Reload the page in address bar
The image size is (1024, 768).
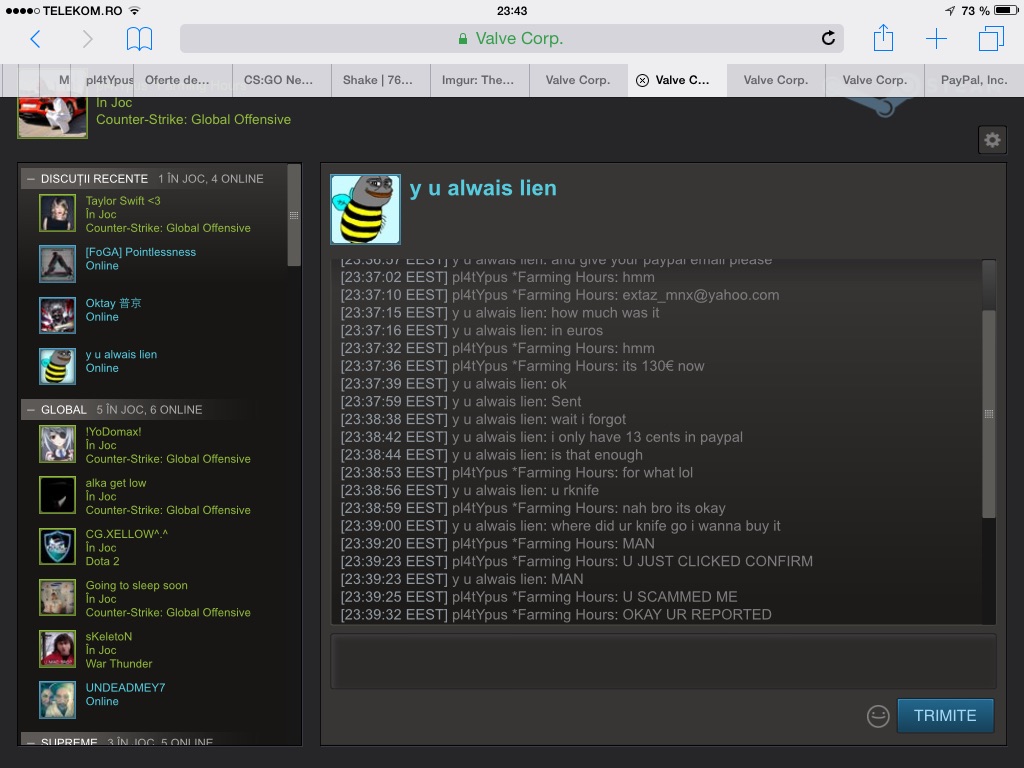828,39
